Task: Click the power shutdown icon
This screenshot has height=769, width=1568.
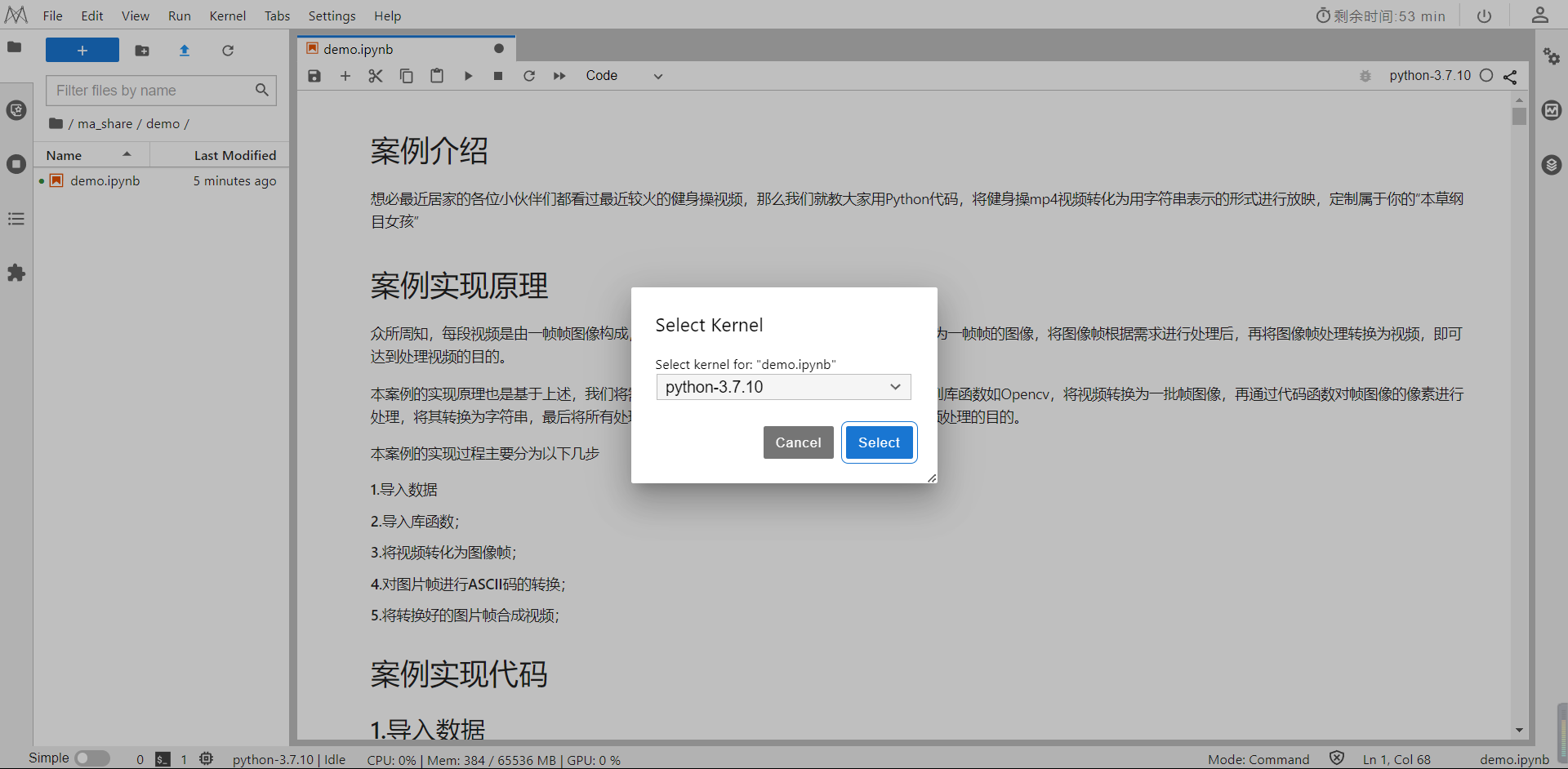Action: coord(1485,16)
